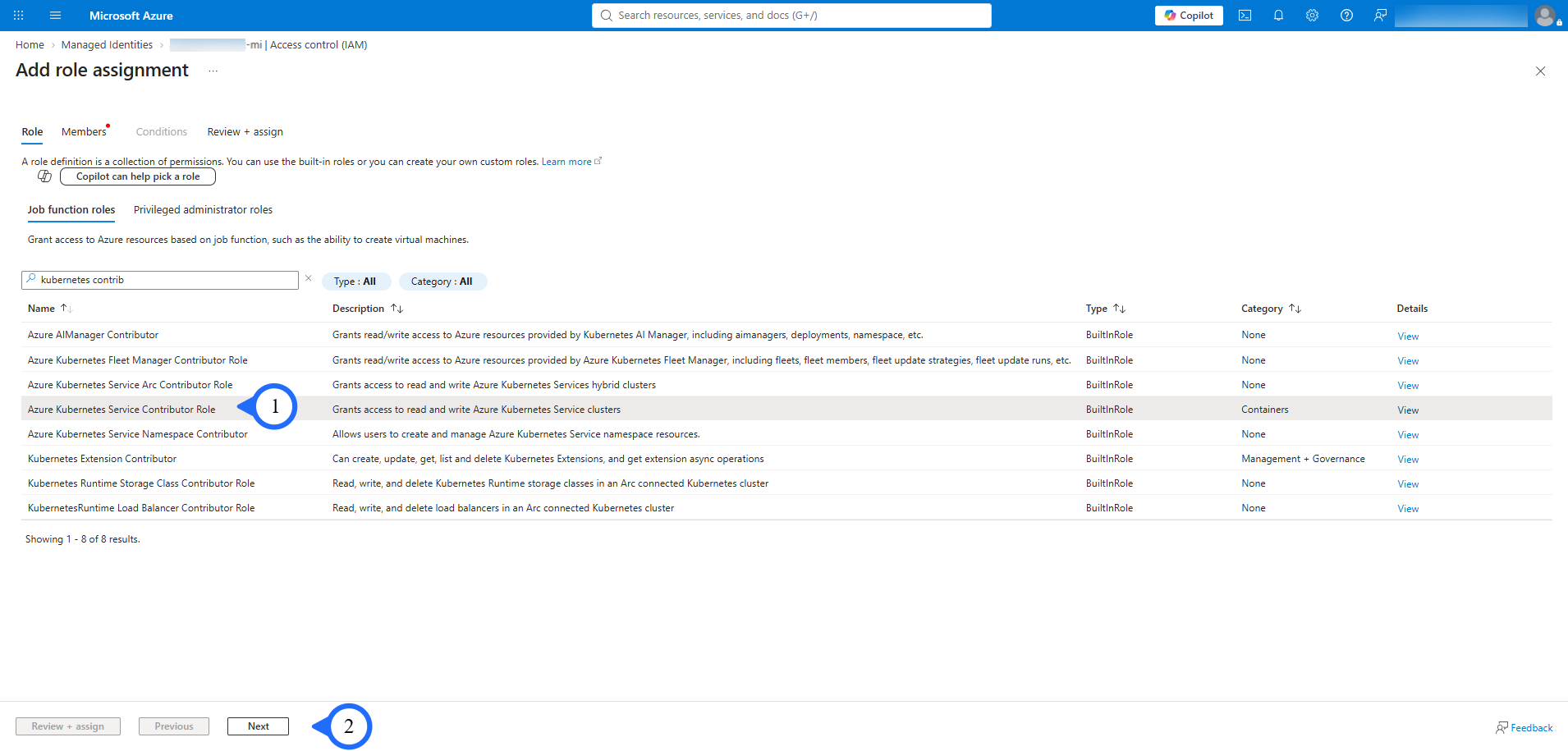Open the Help question mark icon
Viewport: 1568px width, 751px height.
coord(1346,16)
